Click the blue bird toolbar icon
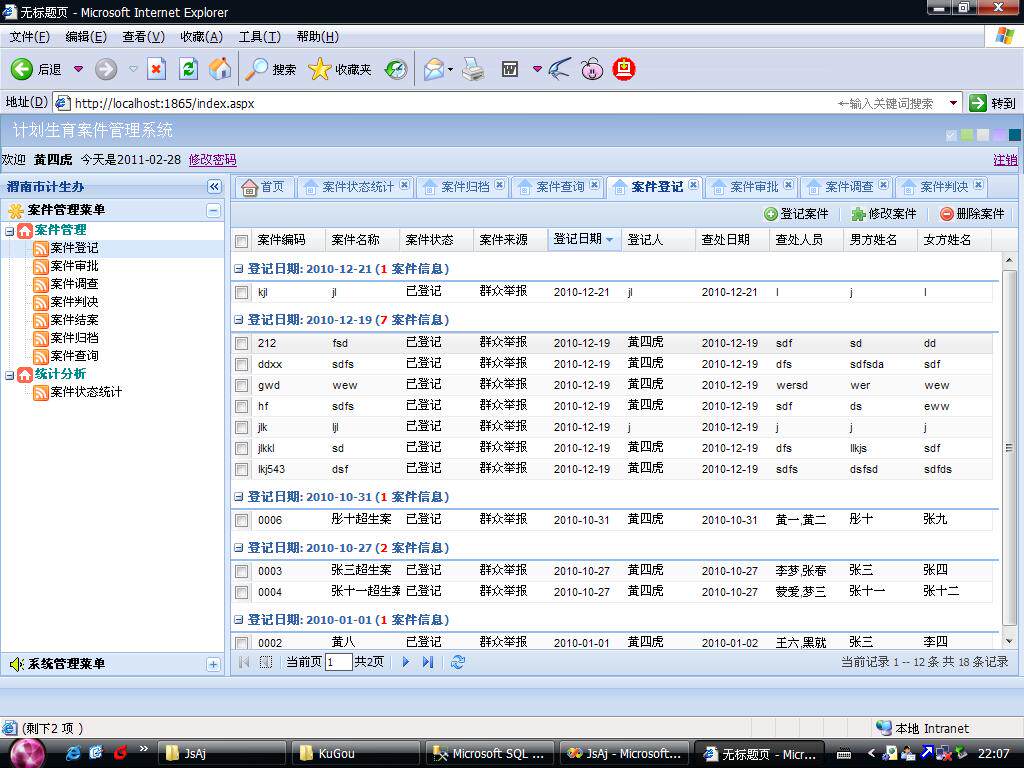 coord(559,69)
